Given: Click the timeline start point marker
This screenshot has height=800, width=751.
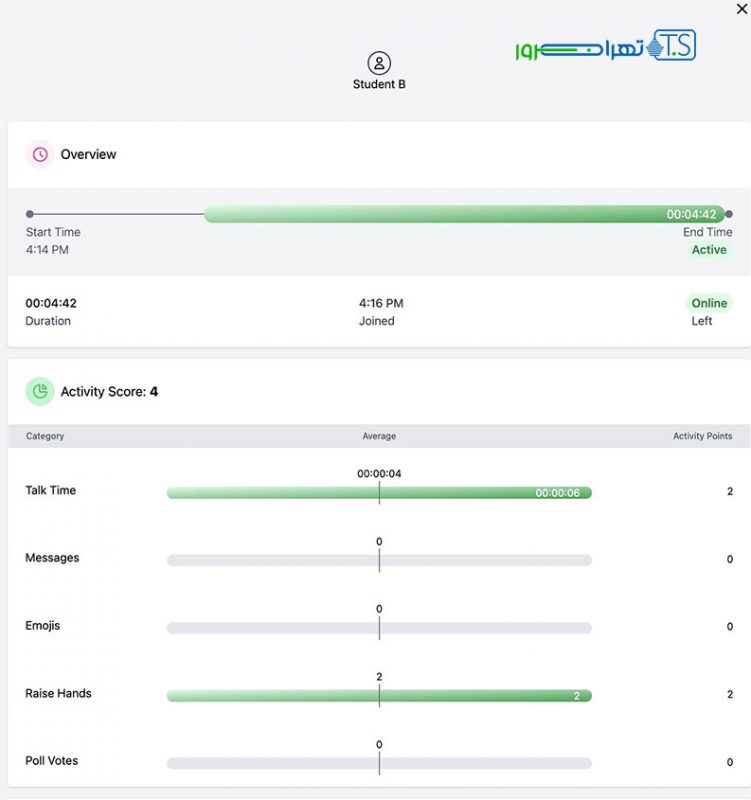Looking at the screenshot, I should pos(30,214).
